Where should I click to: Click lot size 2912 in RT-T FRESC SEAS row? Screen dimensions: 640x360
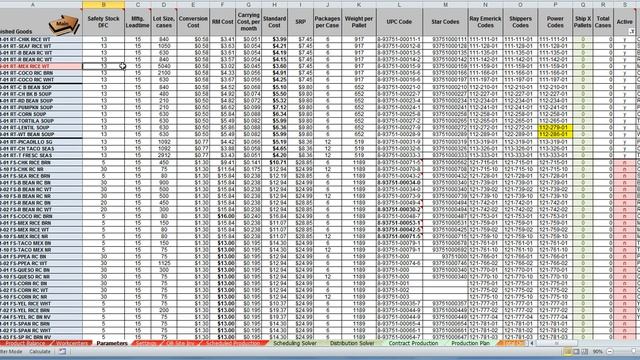click(164, 156)
